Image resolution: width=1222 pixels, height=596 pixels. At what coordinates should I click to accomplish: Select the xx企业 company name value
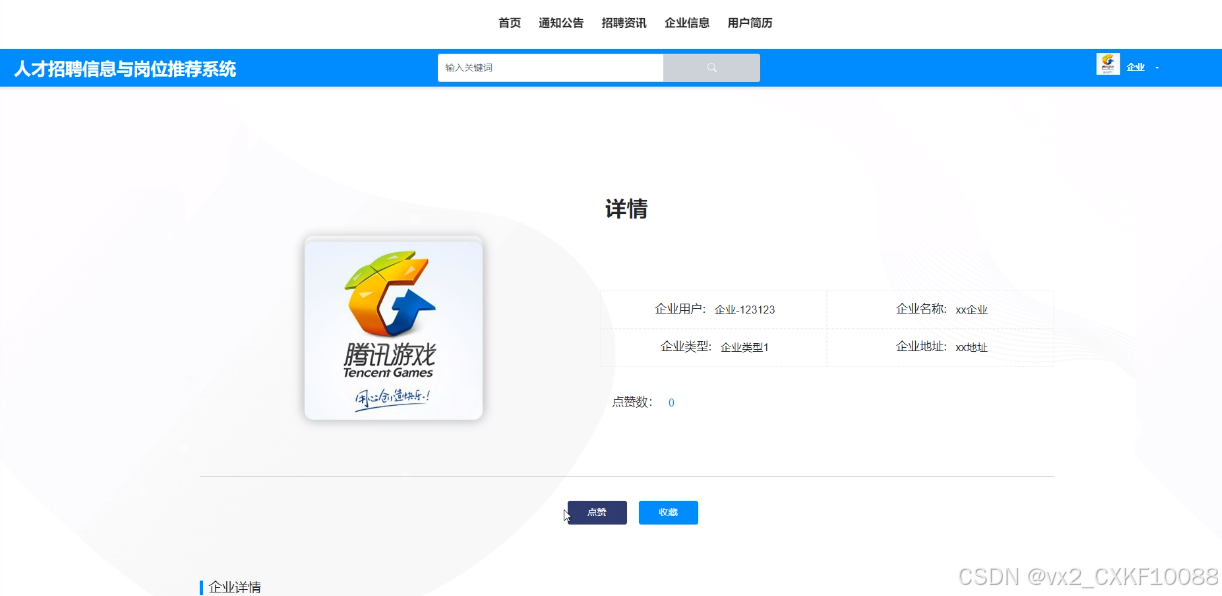(972, 310)
